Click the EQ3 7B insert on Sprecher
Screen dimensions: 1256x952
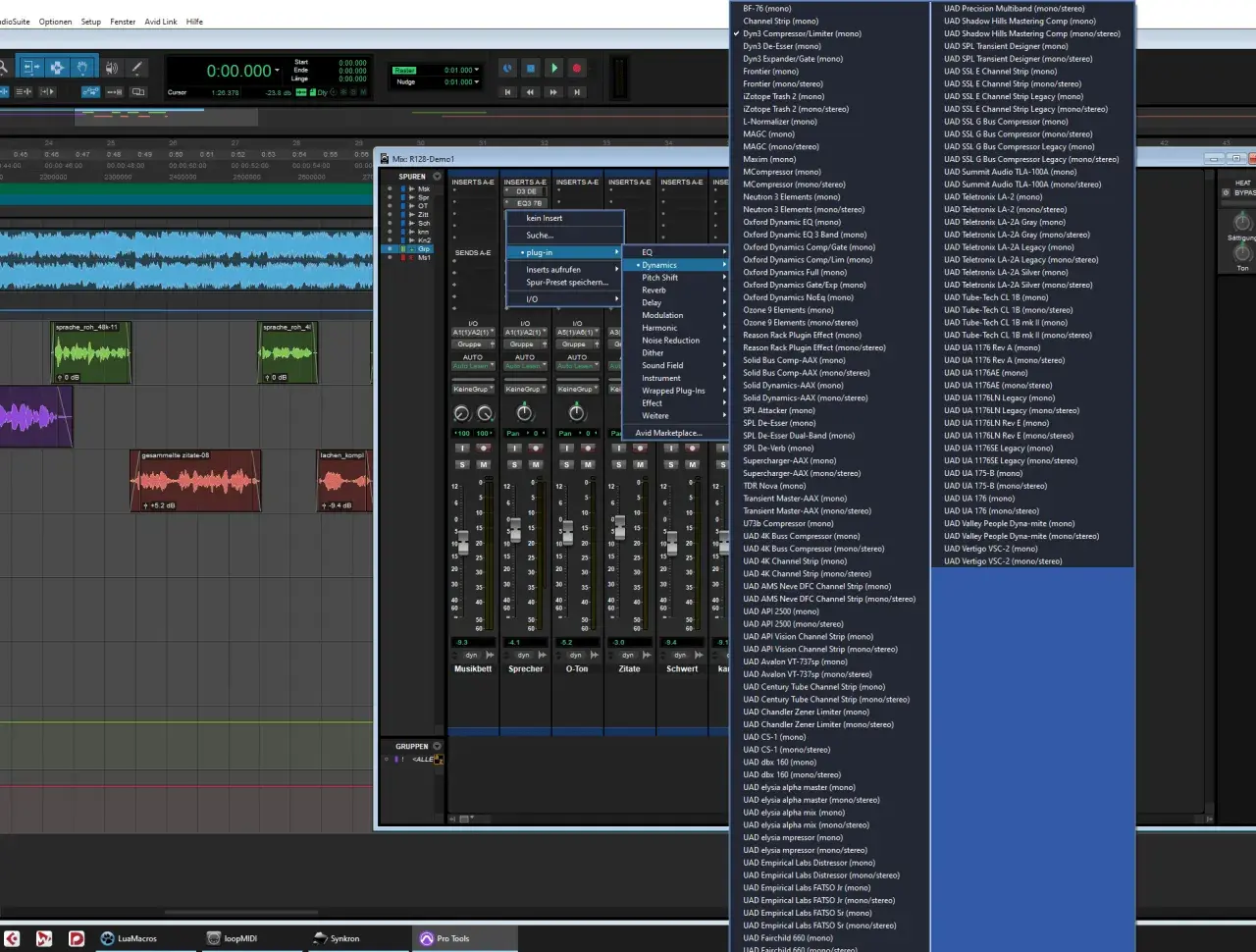[x=527, y=203]
